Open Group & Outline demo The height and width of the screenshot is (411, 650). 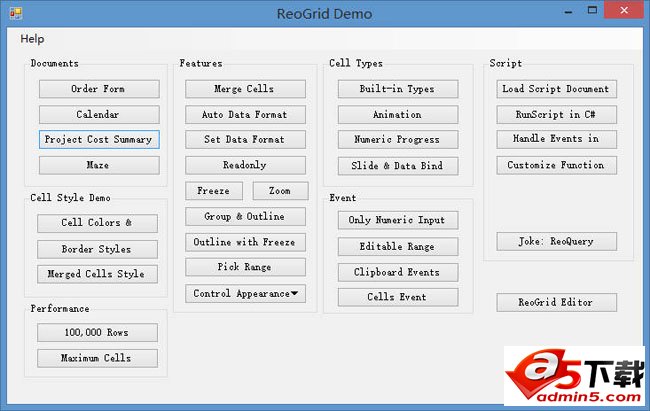[245, 216]
